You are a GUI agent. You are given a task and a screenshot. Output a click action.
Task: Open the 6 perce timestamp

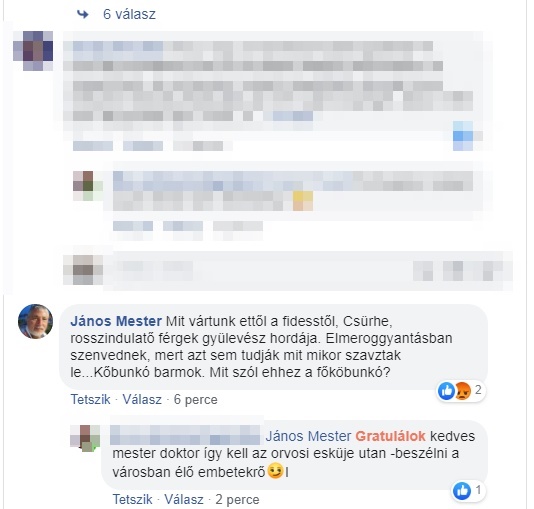195,399
